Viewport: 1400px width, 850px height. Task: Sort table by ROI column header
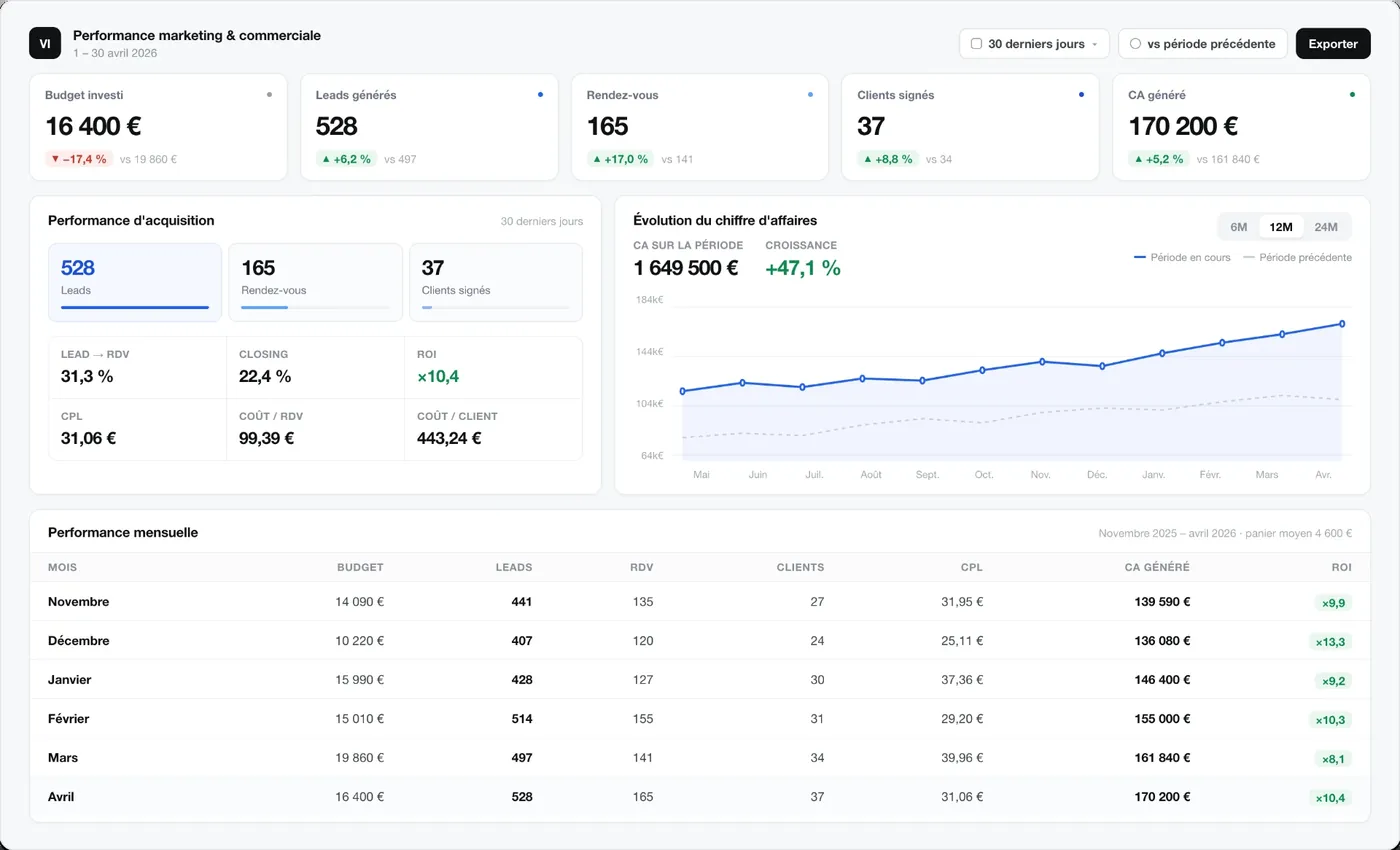click(x=1342, y=567)
